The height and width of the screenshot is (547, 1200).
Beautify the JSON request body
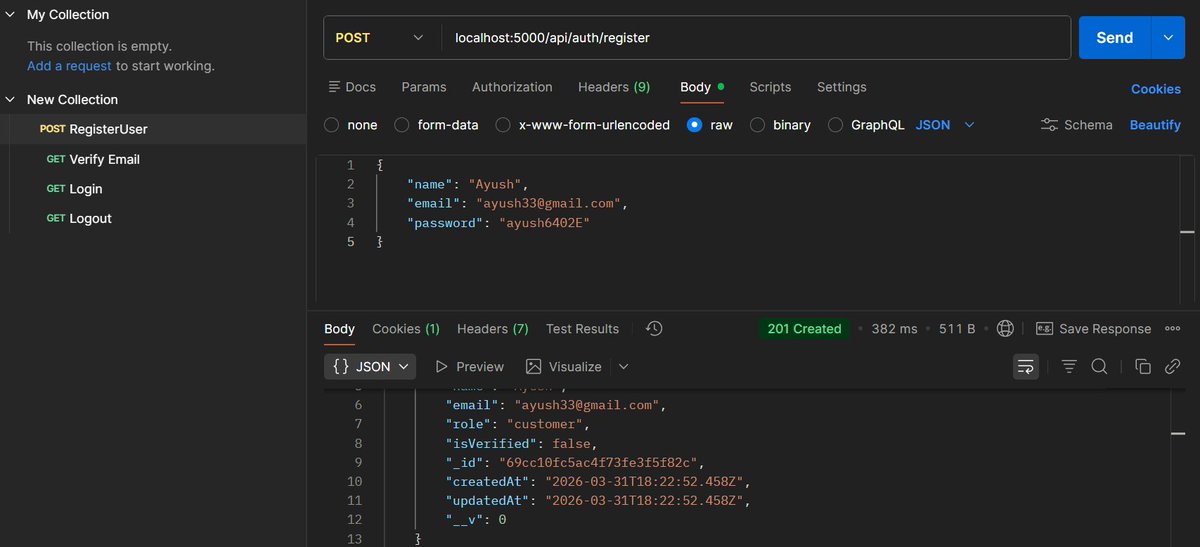click(1155, 125)
